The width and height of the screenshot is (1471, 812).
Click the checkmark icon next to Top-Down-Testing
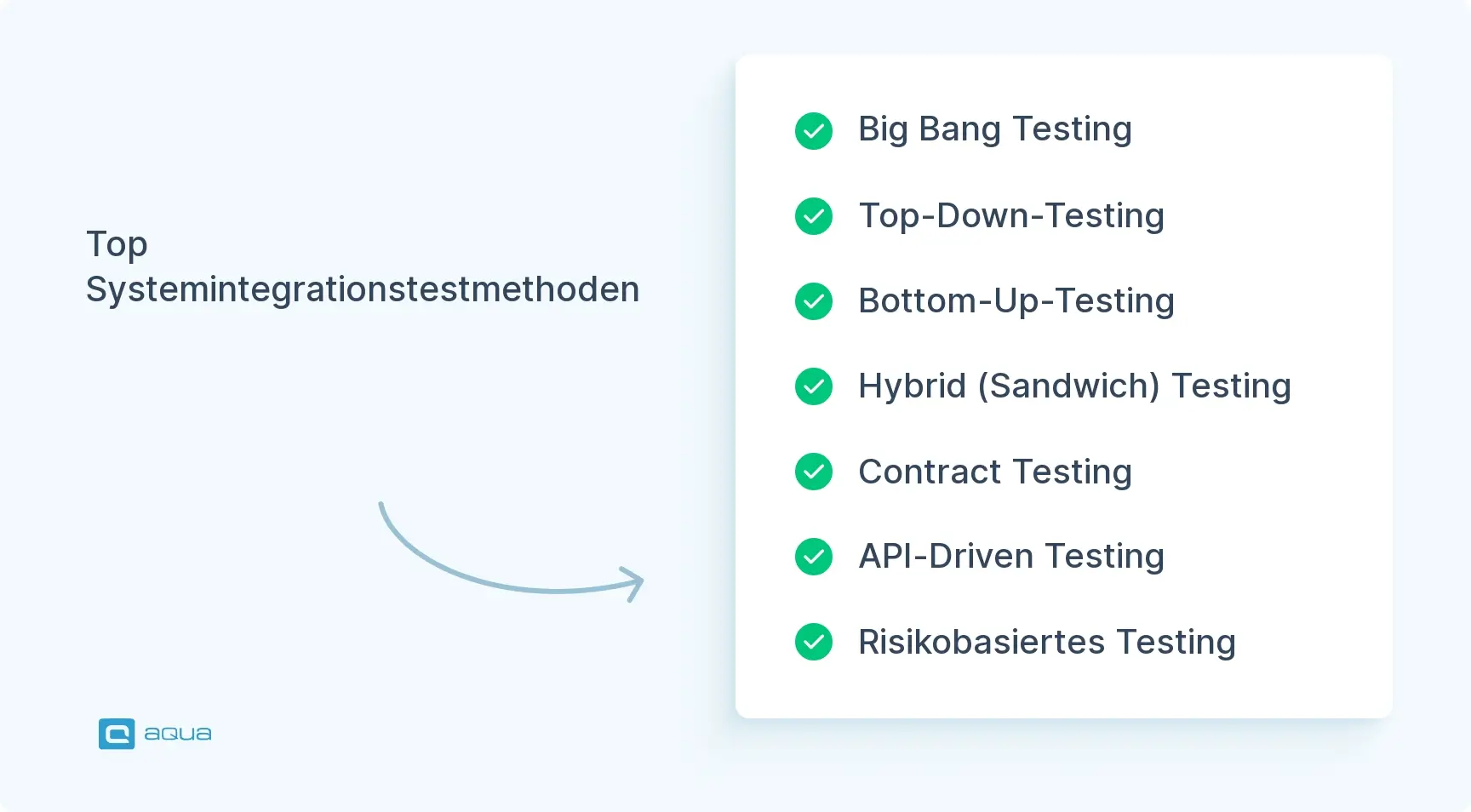pyautogui.click(x=814, y=216)
